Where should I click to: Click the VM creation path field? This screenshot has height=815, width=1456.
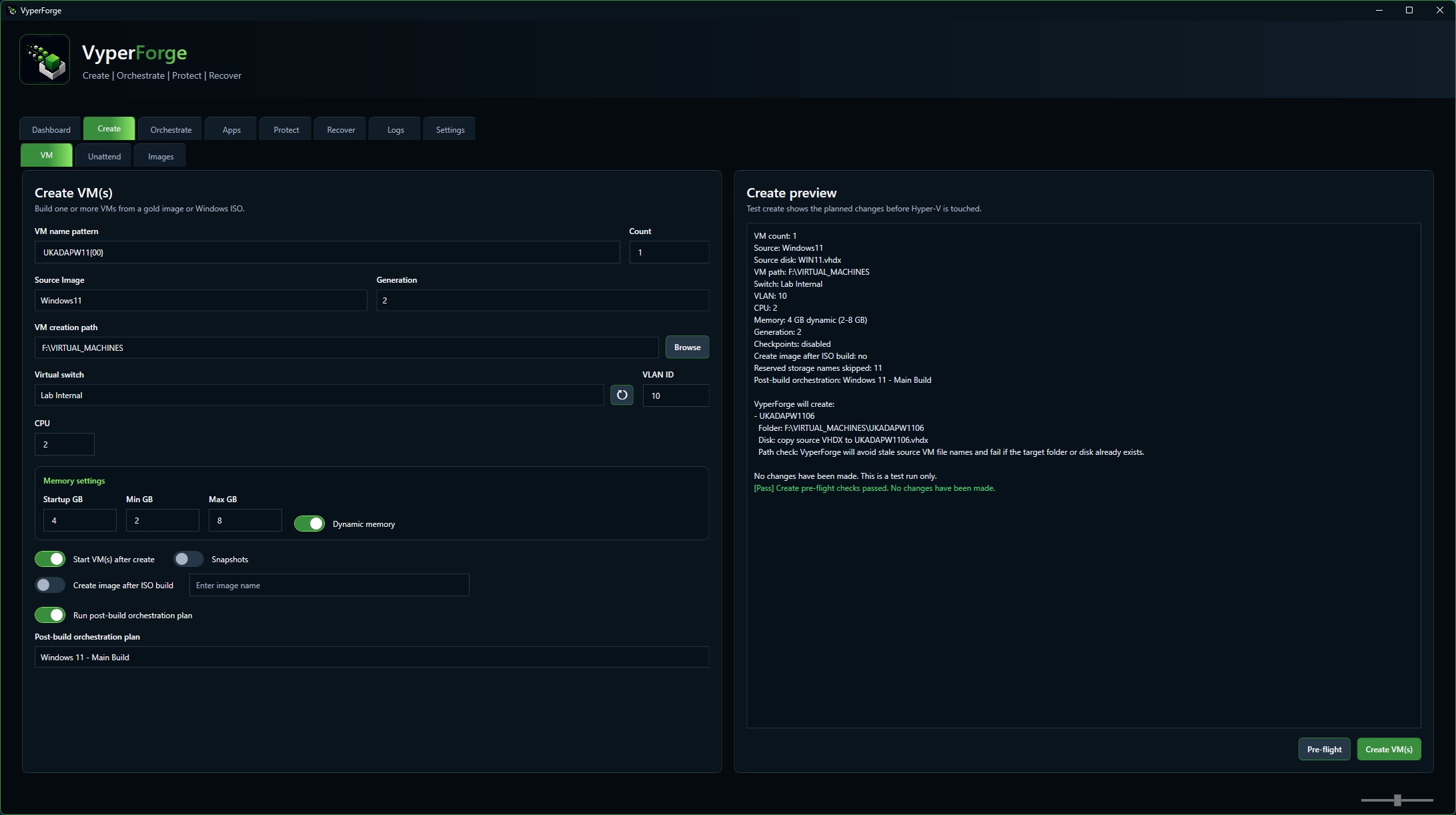coord(346,347)
